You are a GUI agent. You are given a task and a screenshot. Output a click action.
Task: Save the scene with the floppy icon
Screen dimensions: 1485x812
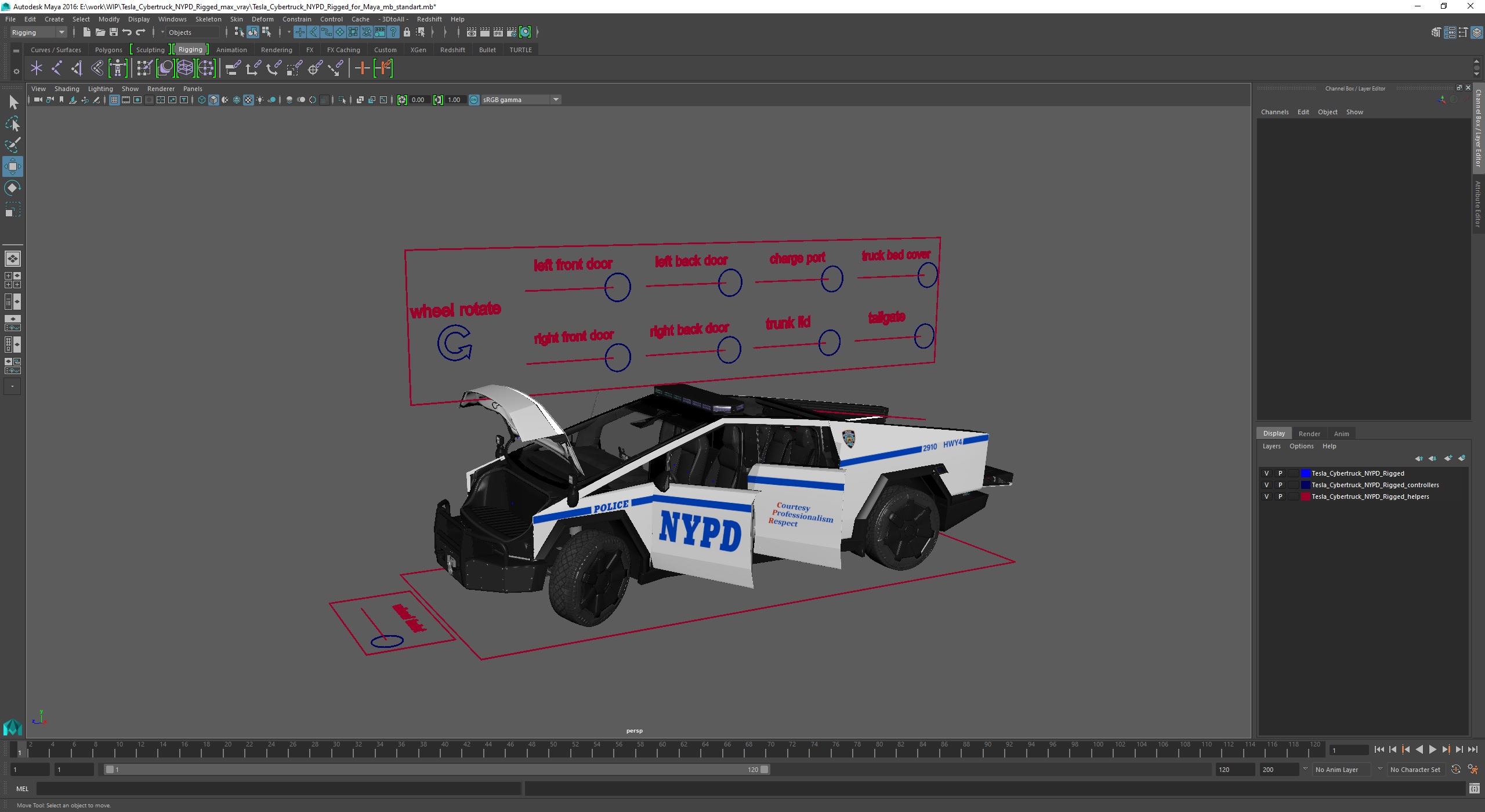pos(113,32)
